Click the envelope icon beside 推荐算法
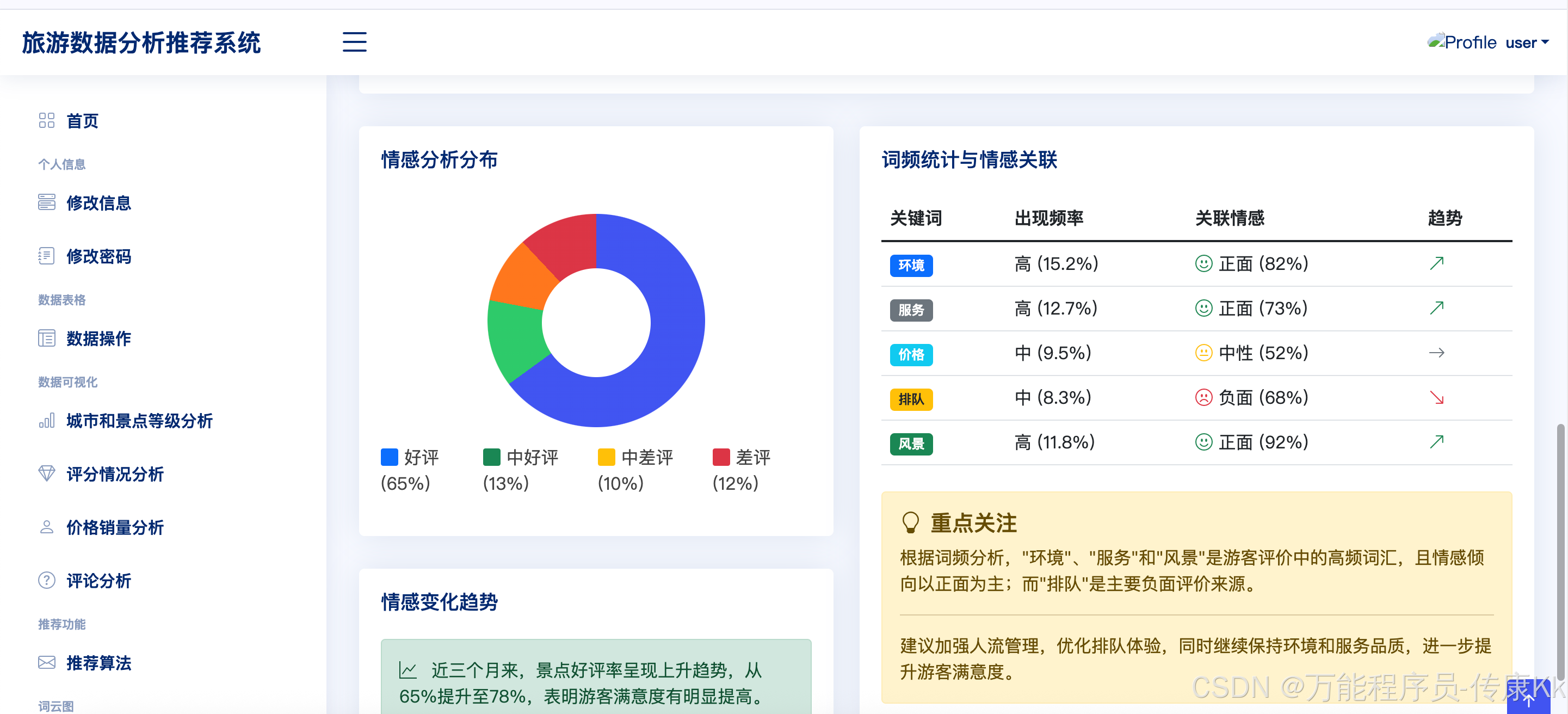This screenshot has width=1568, height=714. coord(46,662)
